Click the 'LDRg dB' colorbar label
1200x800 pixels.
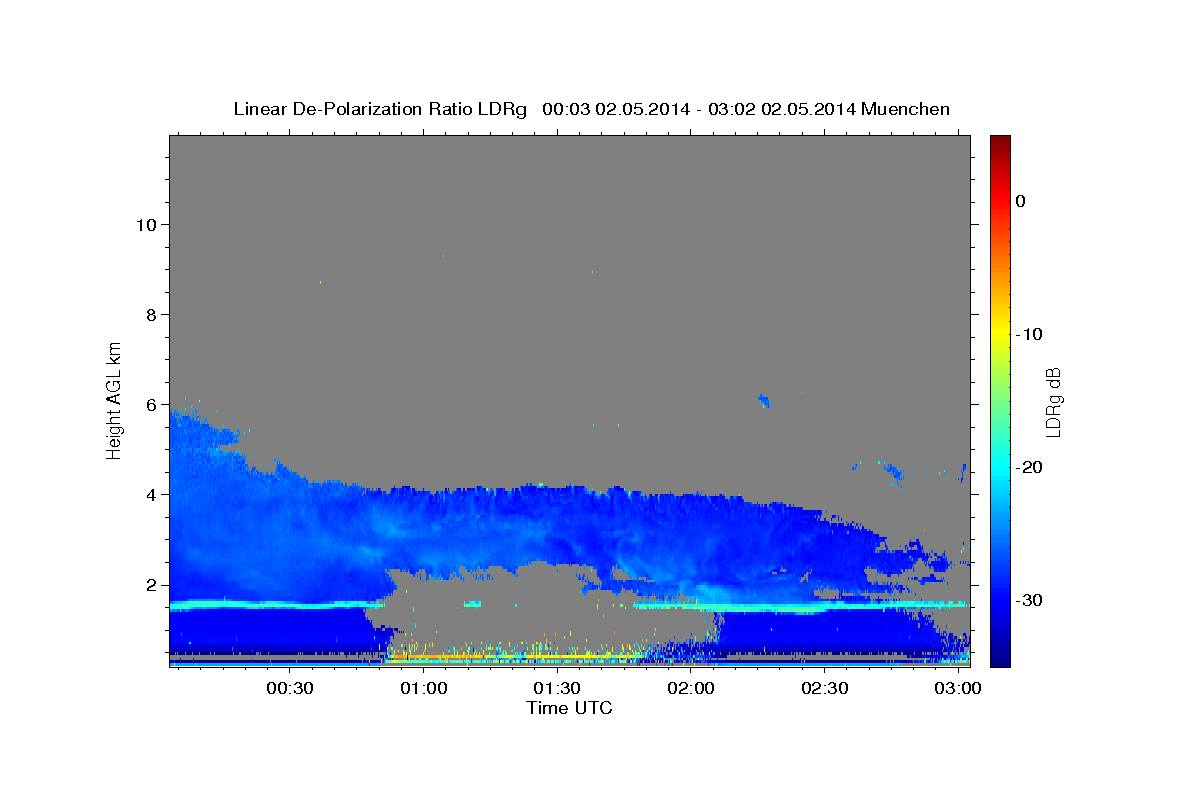tap(1052, 402)
